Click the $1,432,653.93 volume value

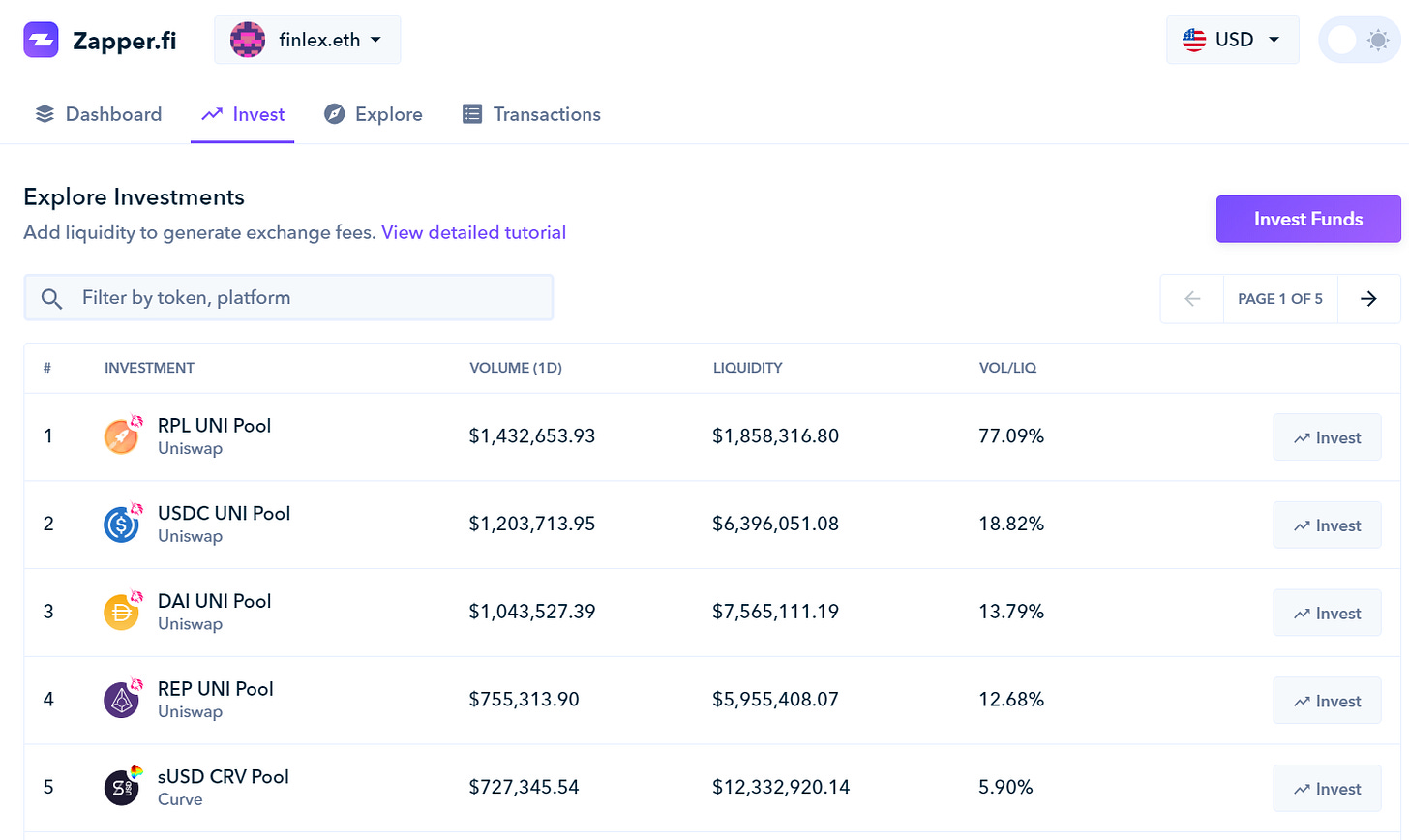532,436
